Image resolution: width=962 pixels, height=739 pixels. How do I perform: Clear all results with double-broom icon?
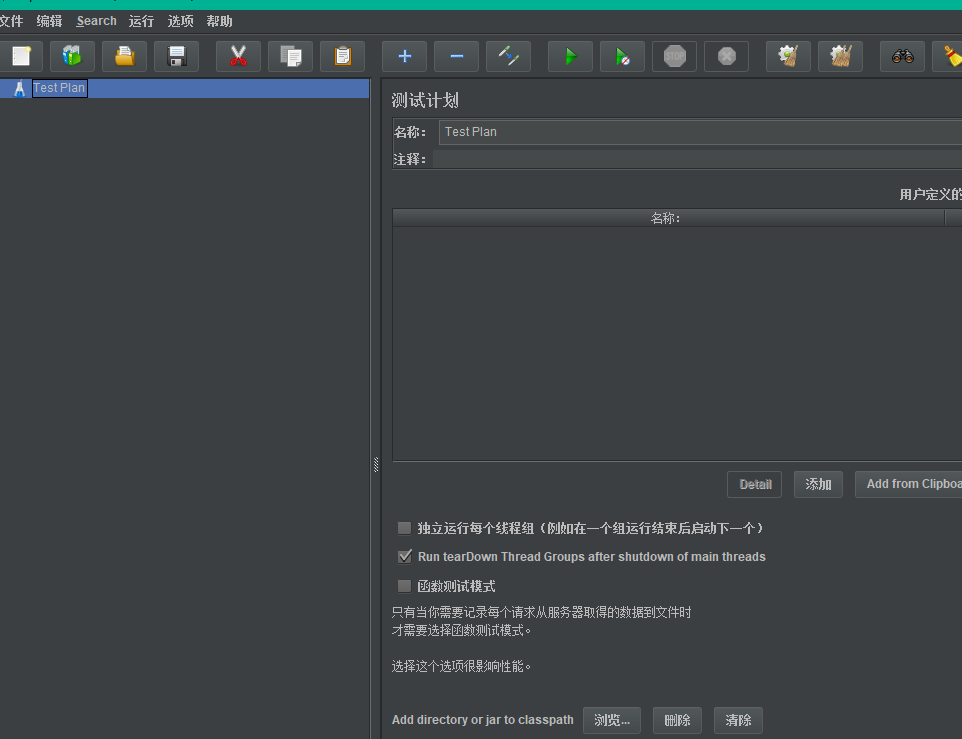click(841, 56)
